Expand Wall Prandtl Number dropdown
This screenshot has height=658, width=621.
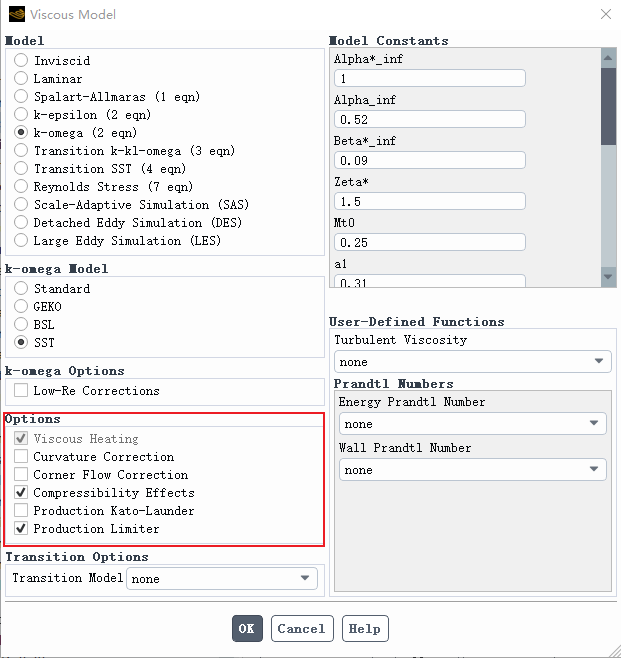point(472,470)
